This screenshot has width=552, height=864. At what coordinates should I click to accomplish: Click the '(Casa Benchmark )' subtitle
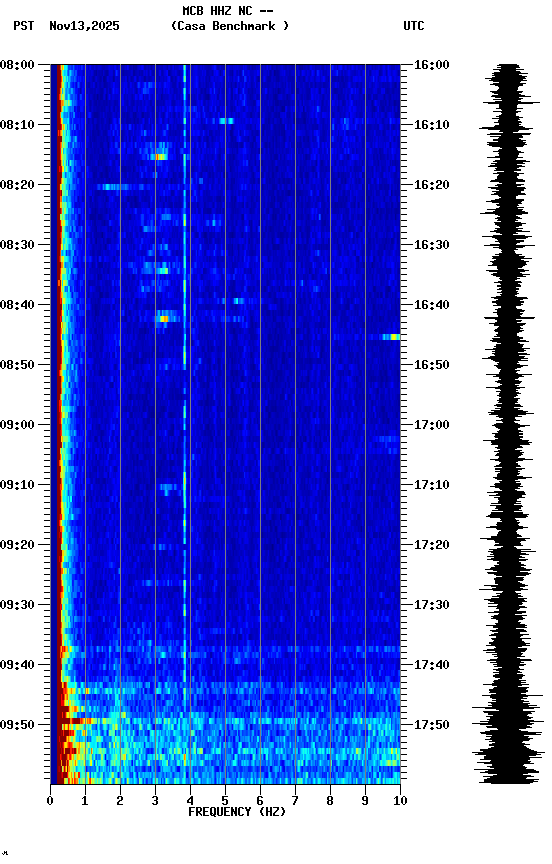point(230,26)
